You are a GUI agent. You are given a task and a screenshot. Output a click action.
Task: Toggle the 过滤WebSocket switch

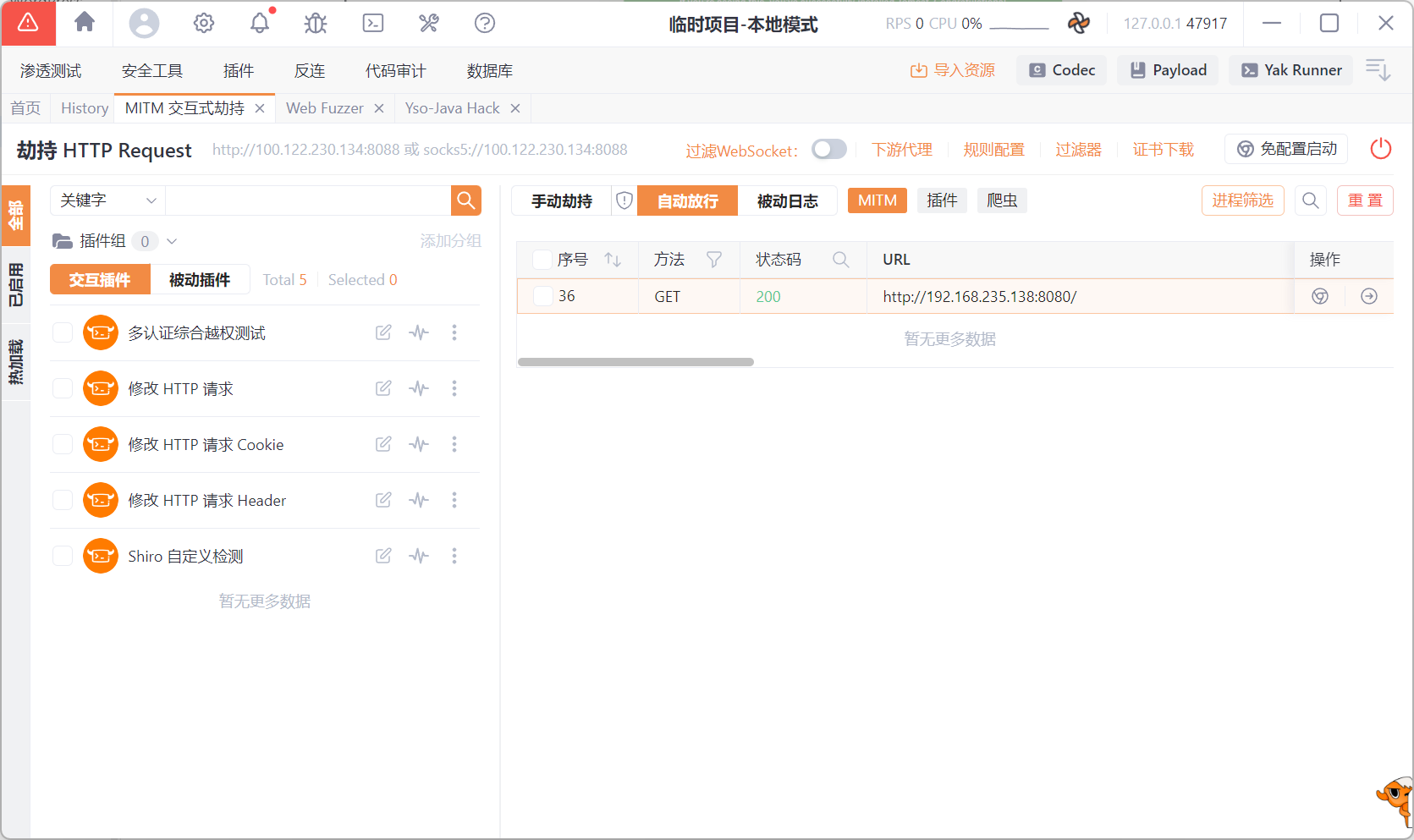point(828,150)
